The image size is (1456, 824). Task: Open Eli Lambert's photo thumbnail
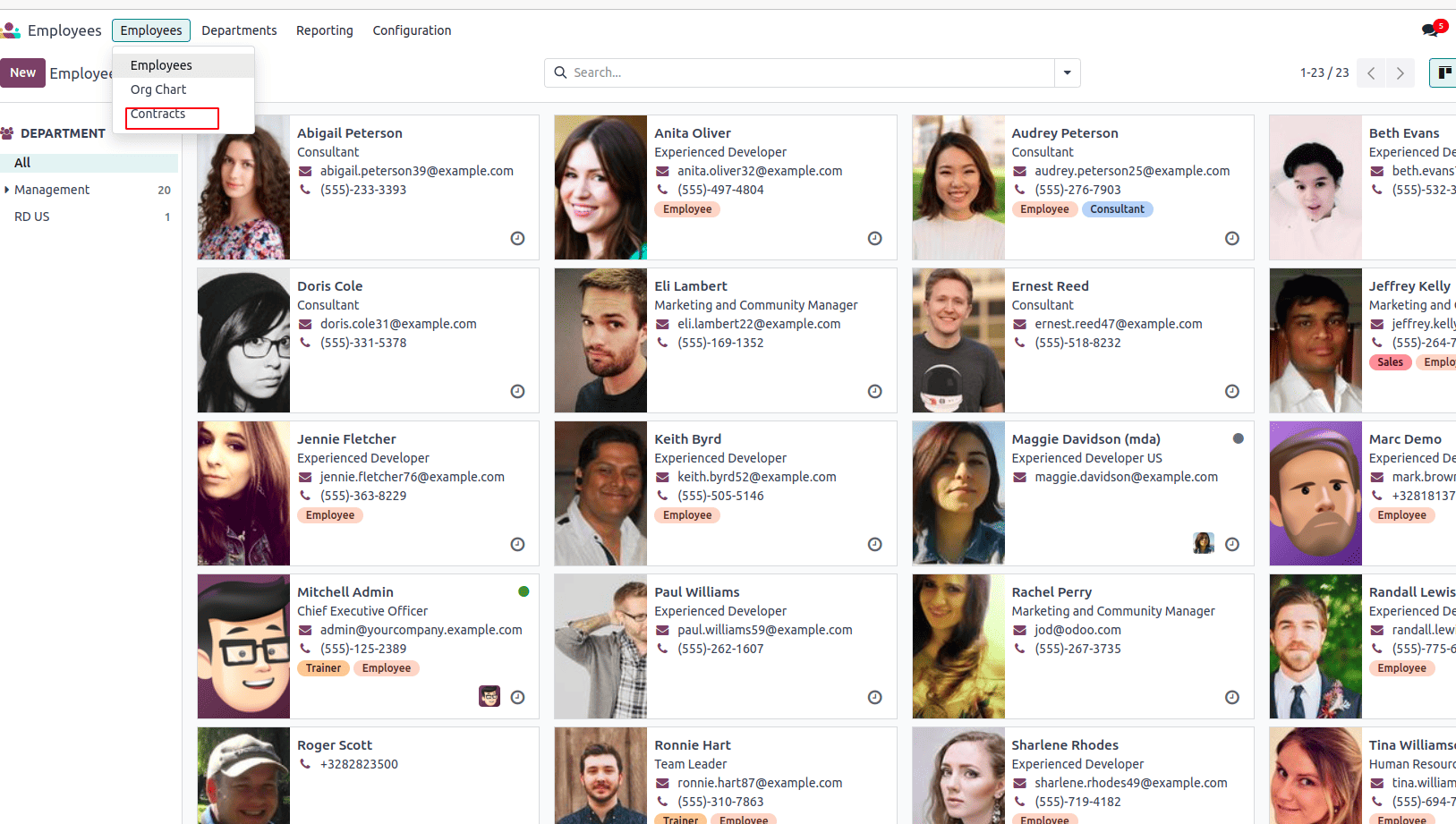pos(600,340)
